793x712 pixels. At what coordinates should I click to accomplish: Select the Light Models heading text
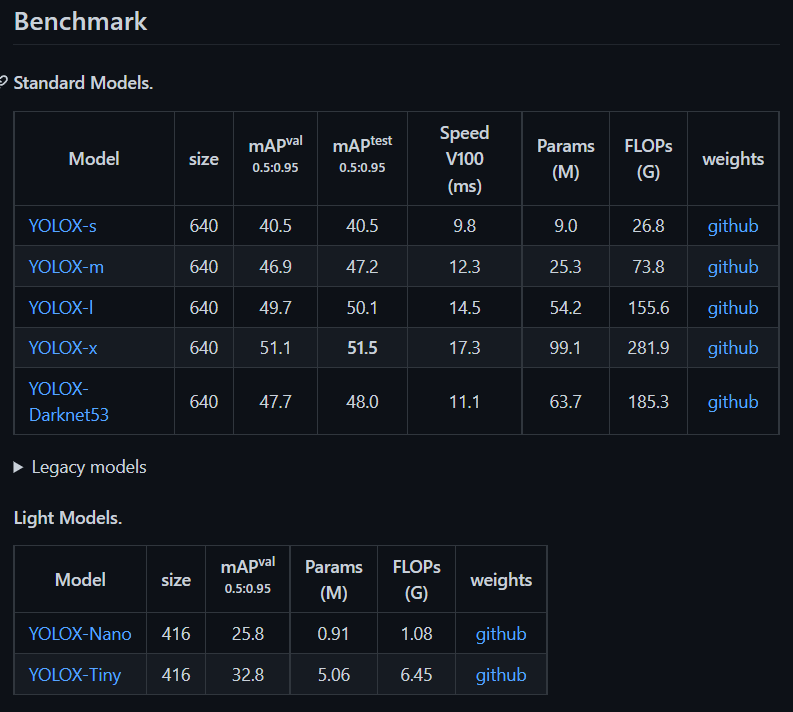(68, 518)
